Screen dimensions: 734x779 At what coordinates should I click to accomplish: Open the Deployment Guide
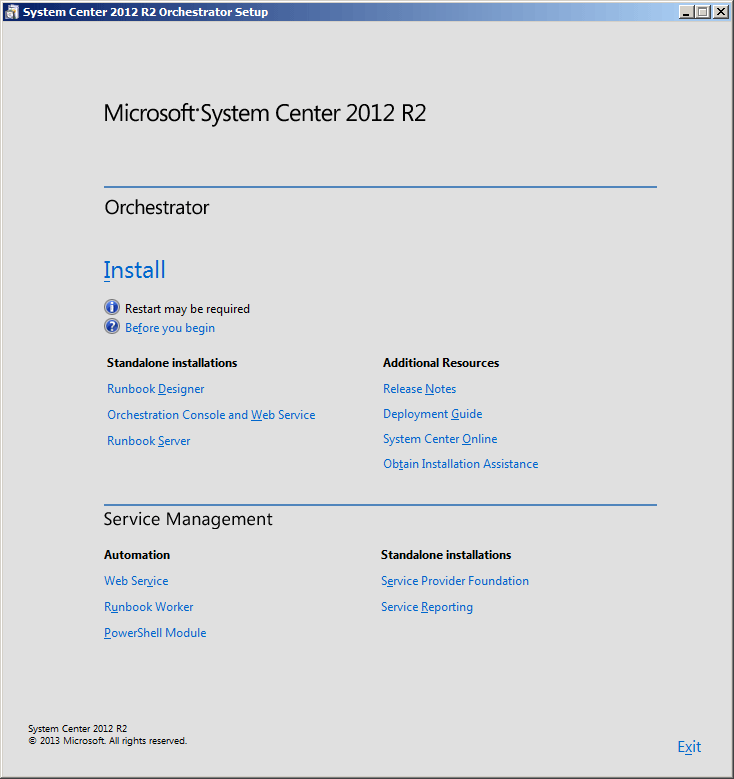point(432,414)
